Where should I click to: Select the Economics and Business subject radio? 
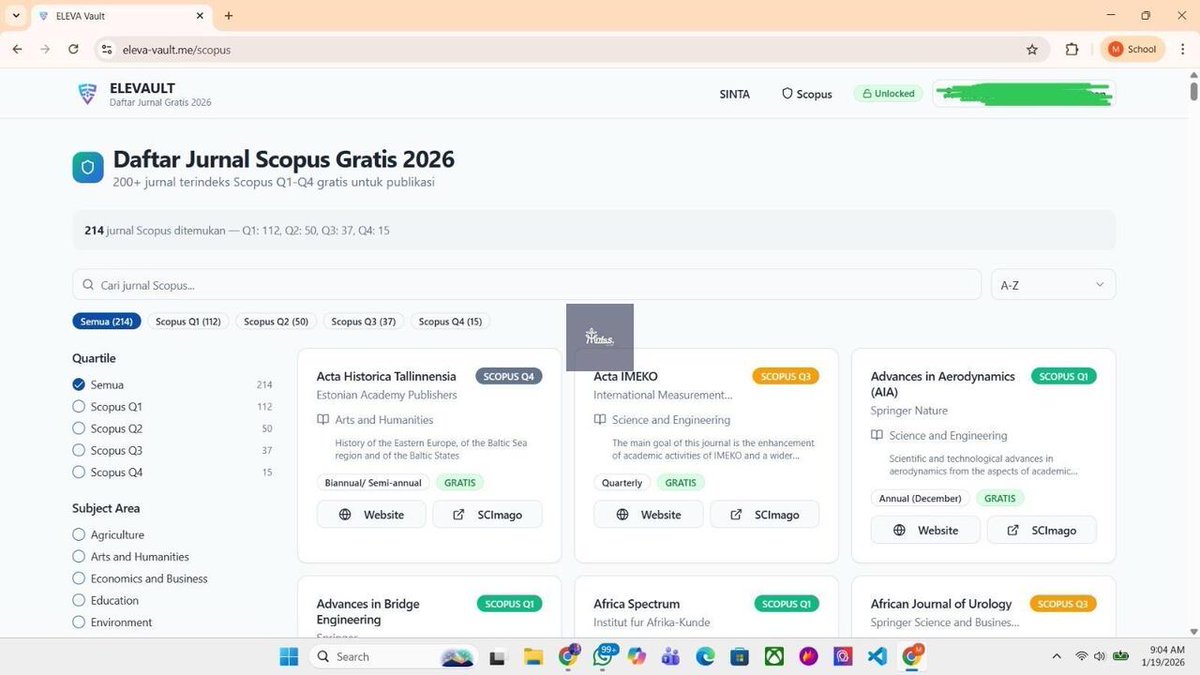point(79,578)
